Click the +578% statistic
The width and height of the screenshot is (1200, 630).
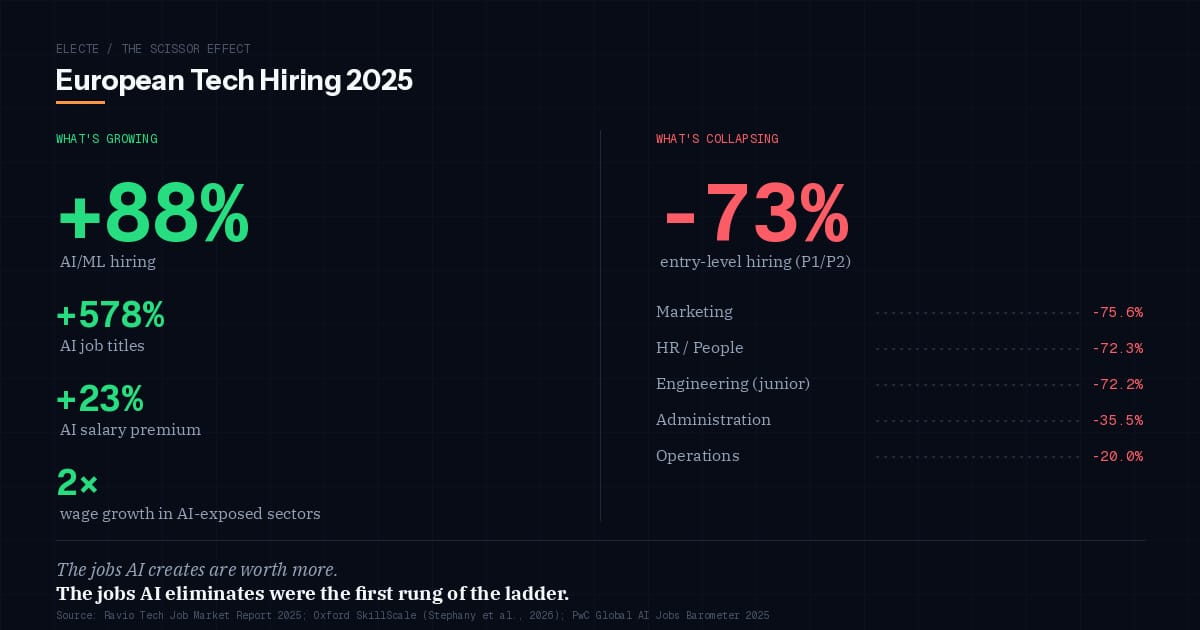pos(111,316)
